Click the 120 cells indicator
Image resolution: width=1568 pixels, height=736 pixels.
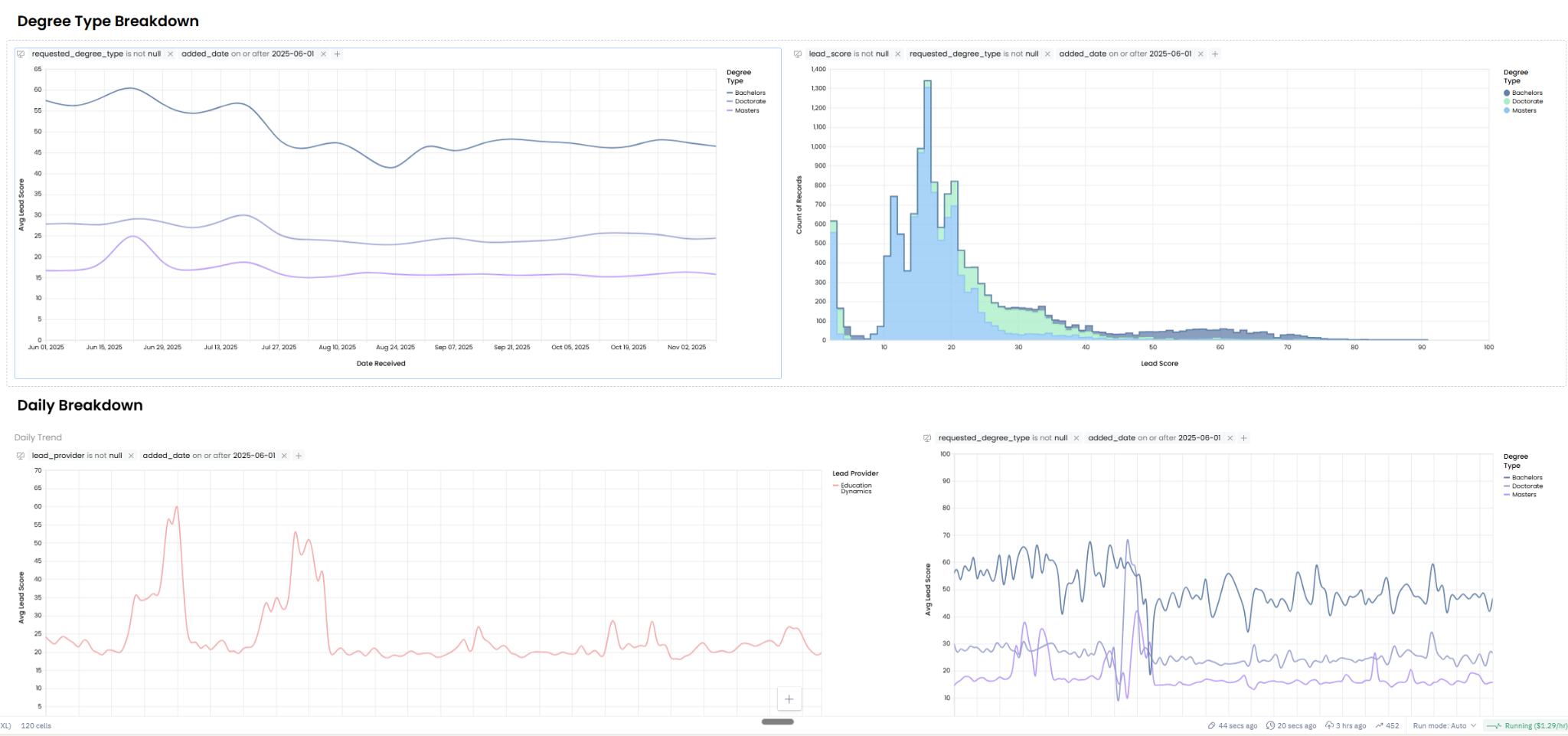(36, 726)
